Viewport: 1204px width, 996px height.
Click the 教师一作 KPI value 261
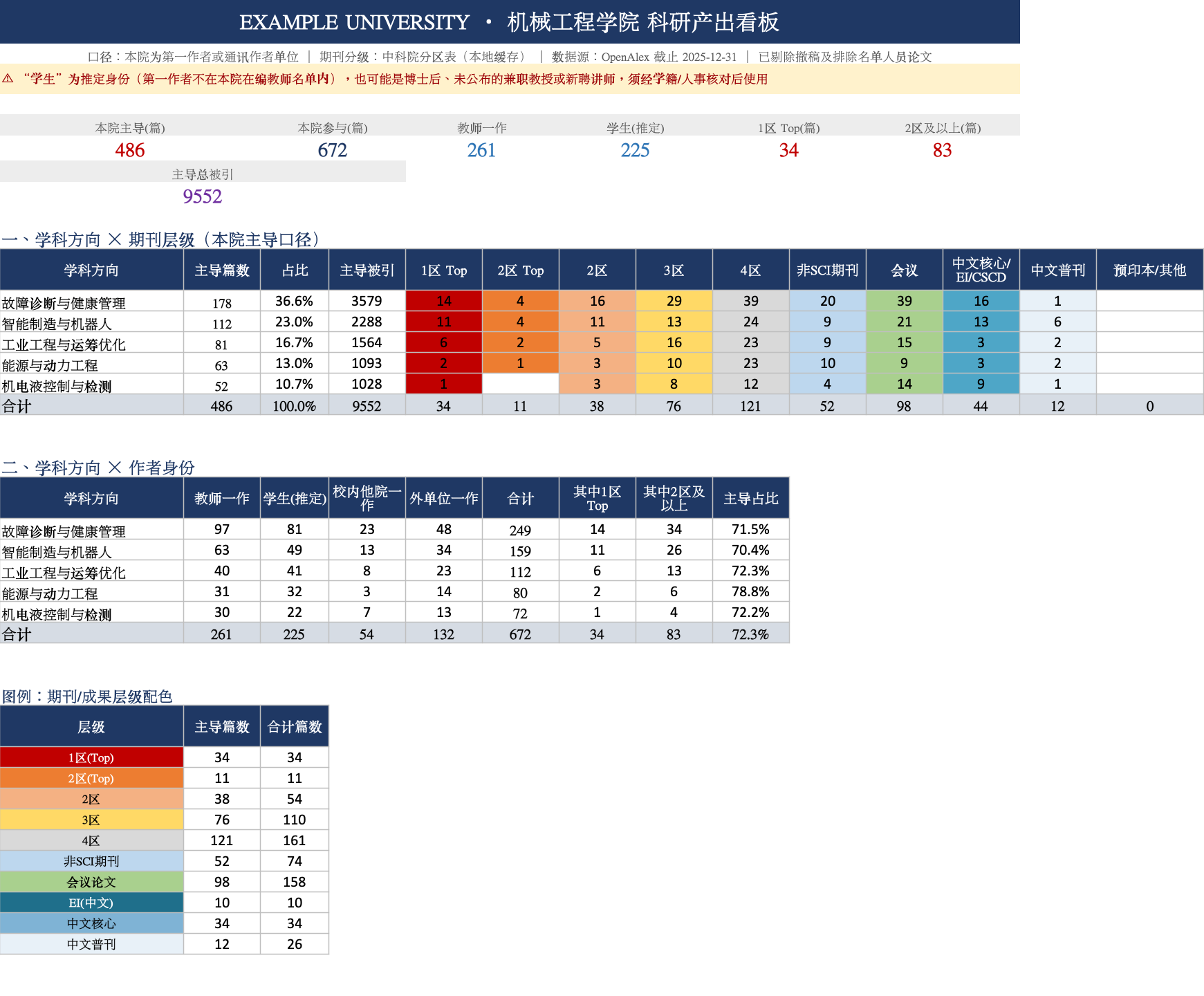point(481,150)
